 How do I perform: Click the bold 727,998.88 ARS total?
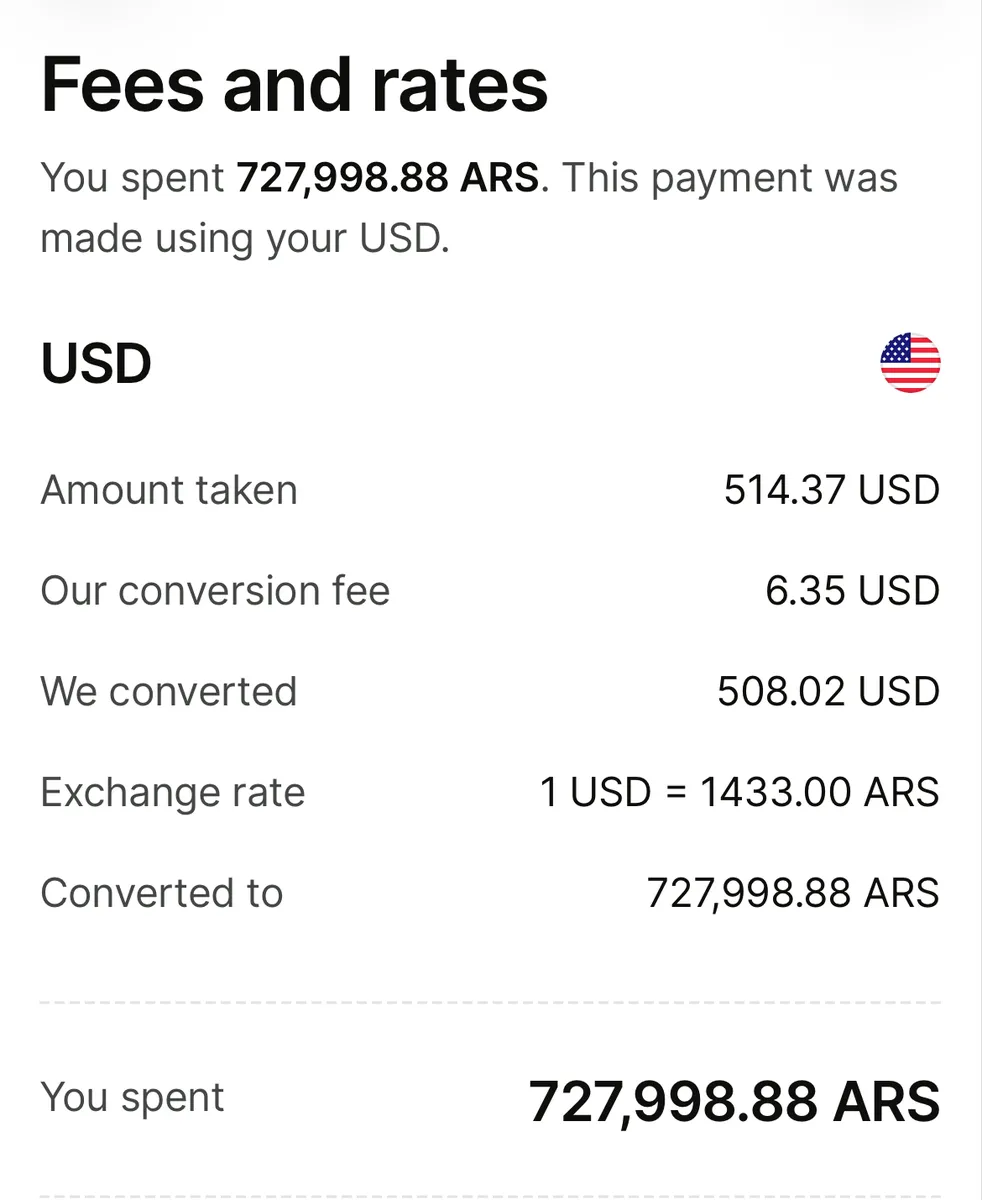[x=733, y=1101]
